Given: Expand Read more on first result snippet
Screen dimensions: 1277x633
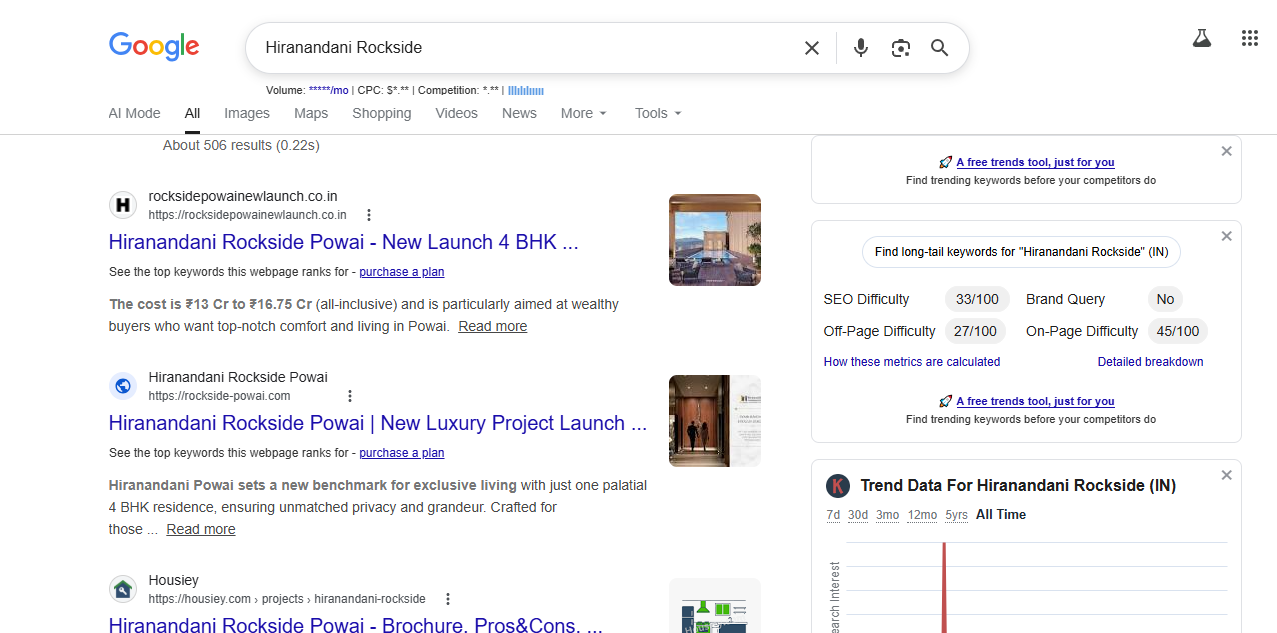Looking at the screenshot, I should tap(492, 326).
